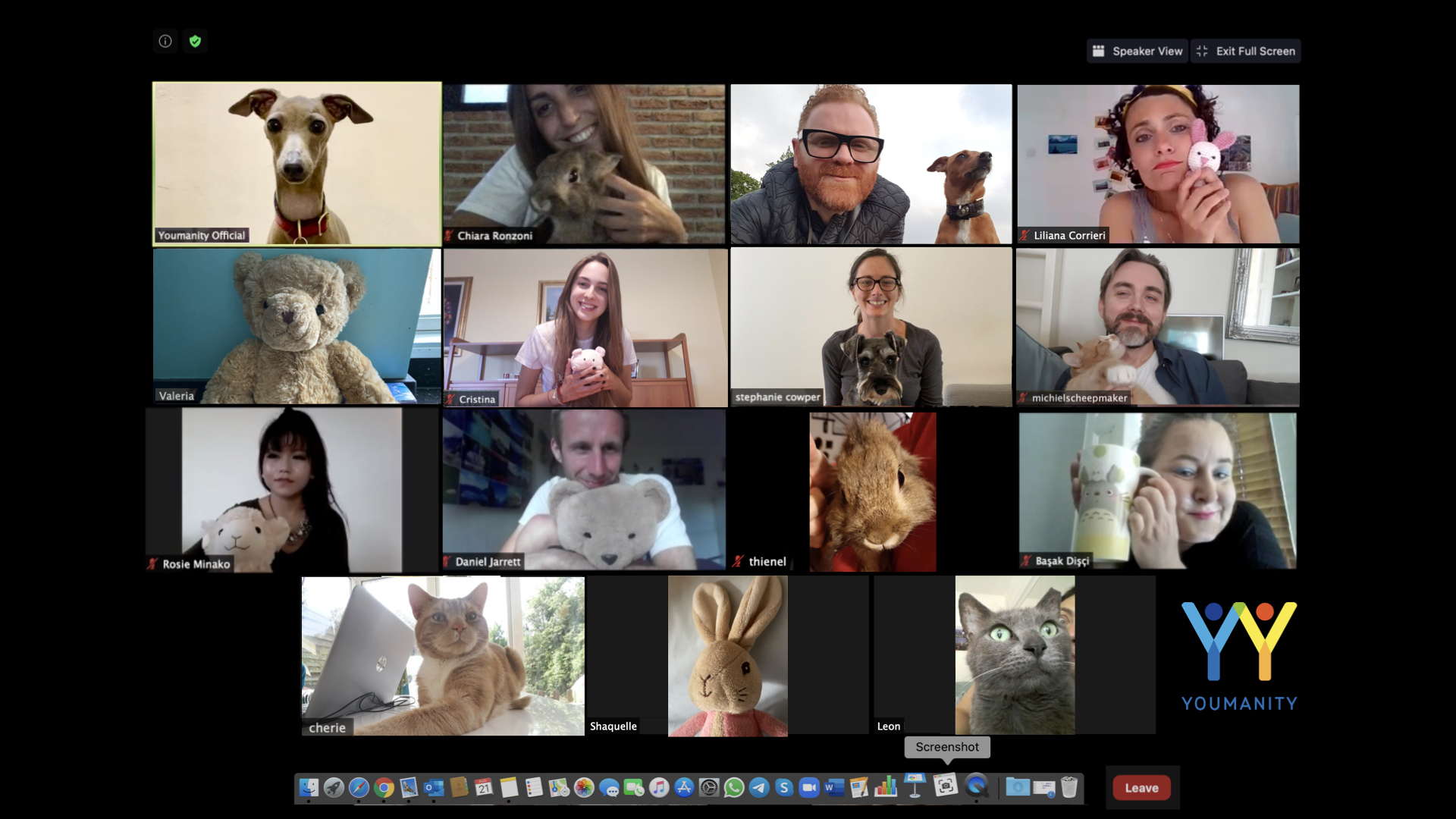Select Daniel Jarrett's video tile
Image resolution: width=1456 pixels, height=819 pixels.
click(x=584, y=490)
